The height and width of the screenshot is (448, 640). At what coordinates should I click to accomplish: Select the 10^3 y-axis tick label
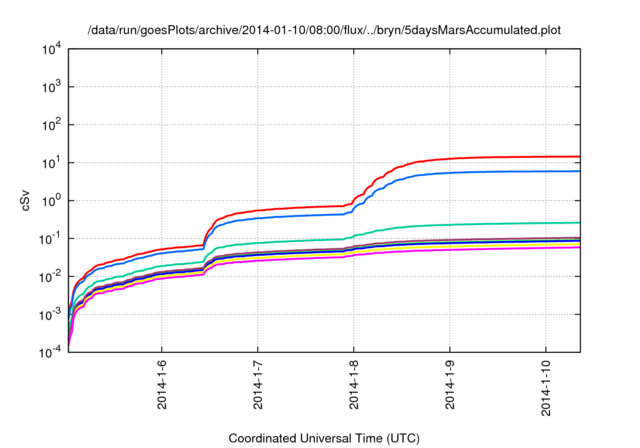point(51,87)
